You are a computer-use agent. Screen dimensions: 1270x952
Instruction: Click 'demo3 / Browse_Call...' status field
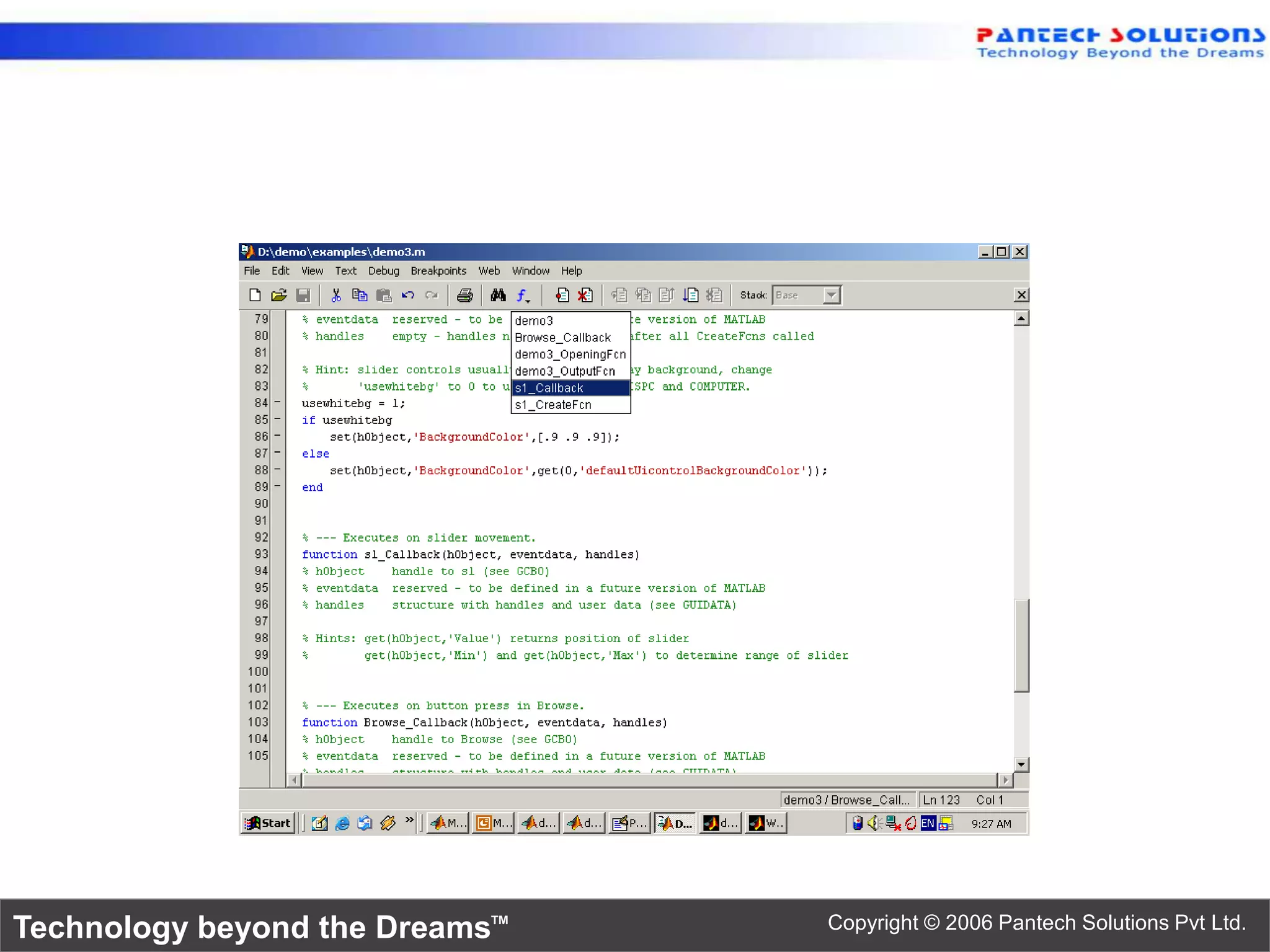[847, 800]
